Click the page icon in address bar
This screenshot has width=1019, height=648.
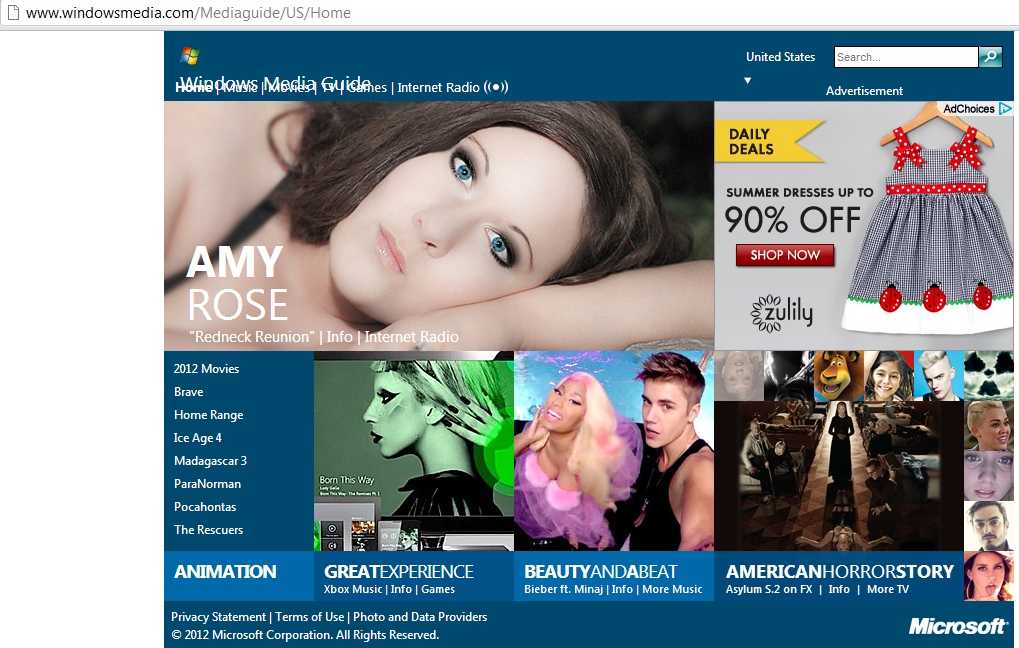(x=13, y=12)
